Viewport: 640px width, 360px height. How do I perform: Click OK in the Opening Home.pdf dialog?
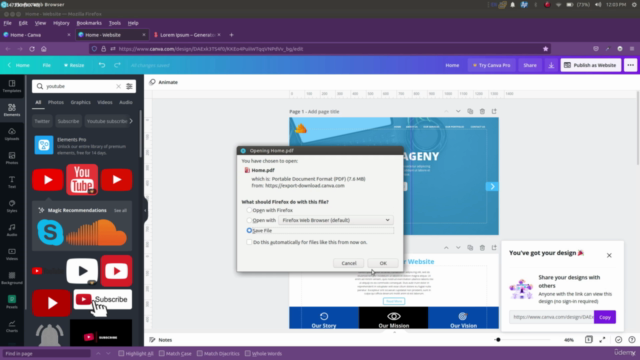(x=383, y=263)
